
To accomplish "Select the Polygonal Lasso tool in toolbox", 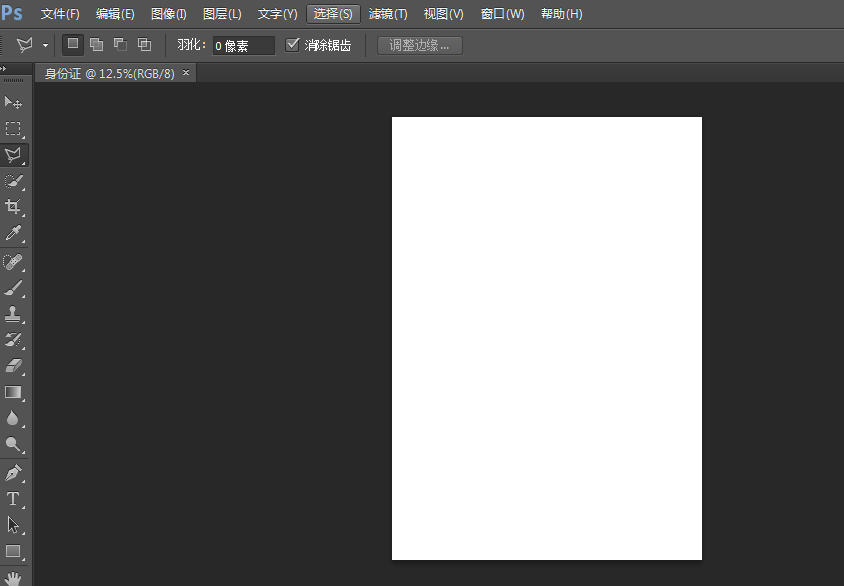I will click(x=13, y=155).
